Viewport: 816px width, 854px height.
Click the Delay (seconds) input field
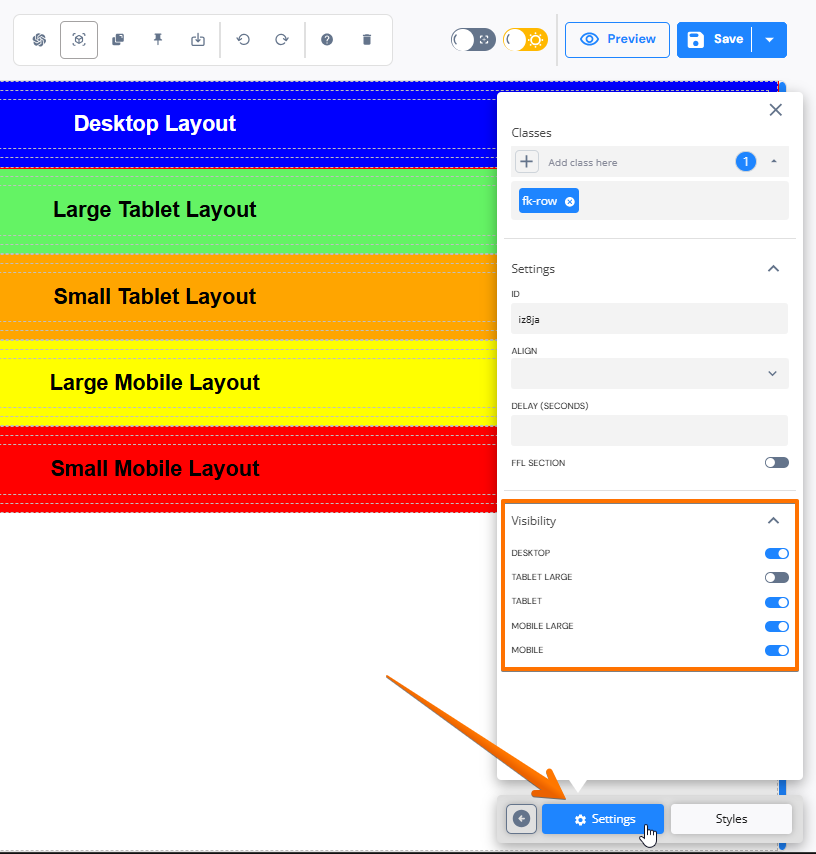tap(649, 430)
